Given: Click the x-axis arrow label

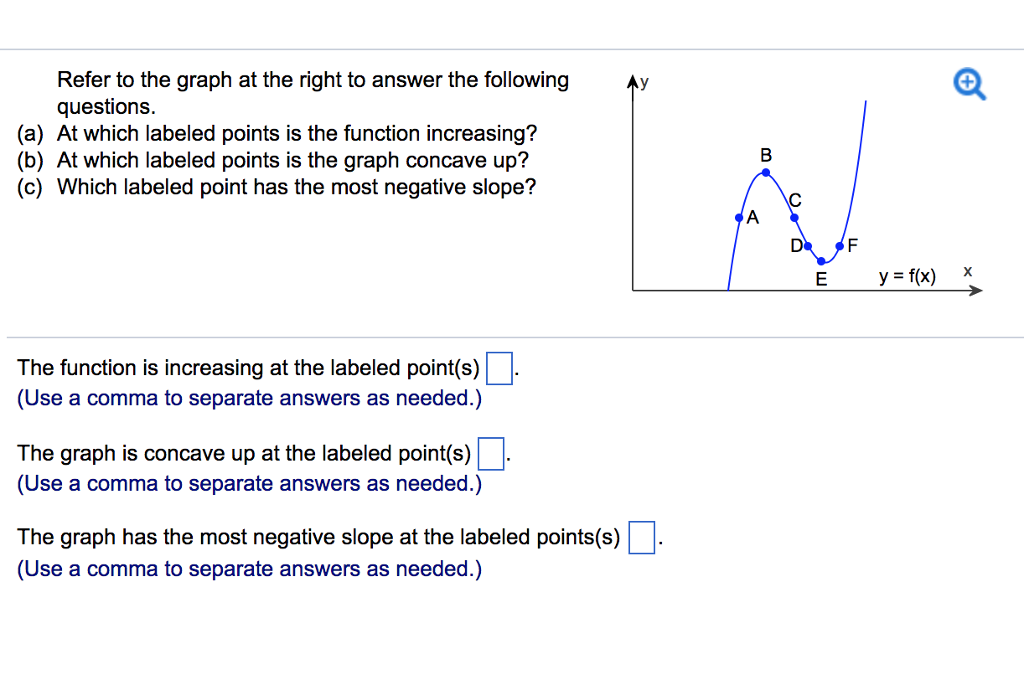Looking at the screenshot, I should click(x=967, y=270).
